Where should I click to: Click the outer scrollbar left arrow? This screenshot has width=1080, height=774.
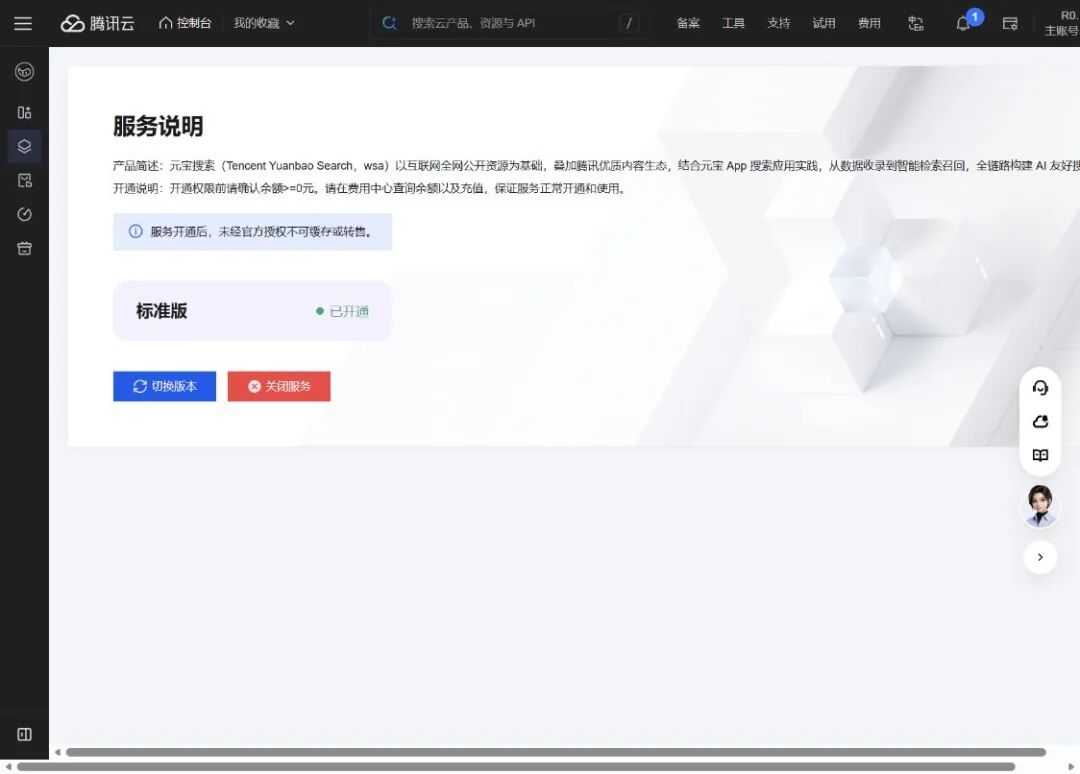[x=8, y=766]
